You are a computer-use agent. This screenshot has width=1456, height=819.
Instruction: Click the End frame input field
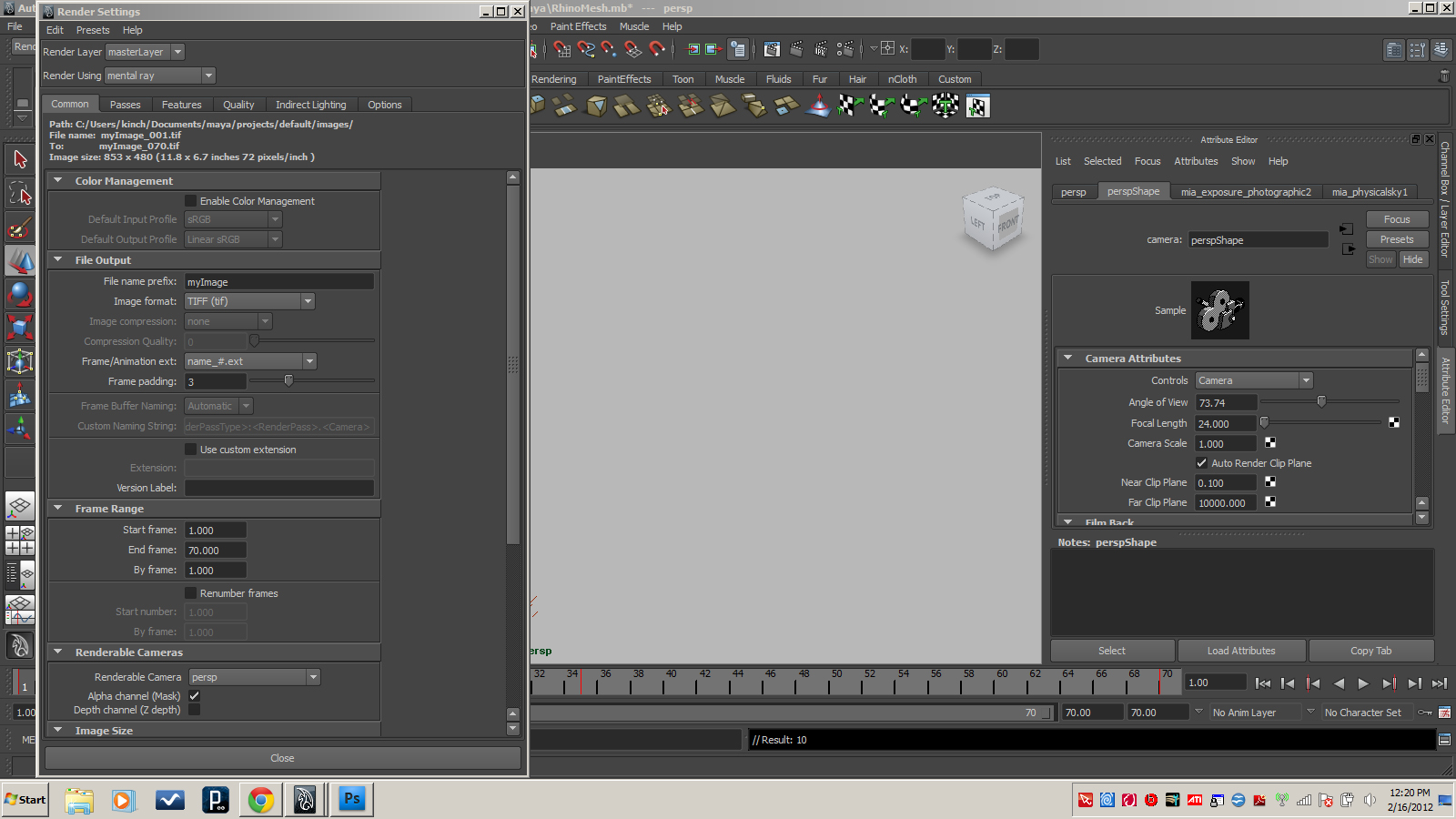215,550
